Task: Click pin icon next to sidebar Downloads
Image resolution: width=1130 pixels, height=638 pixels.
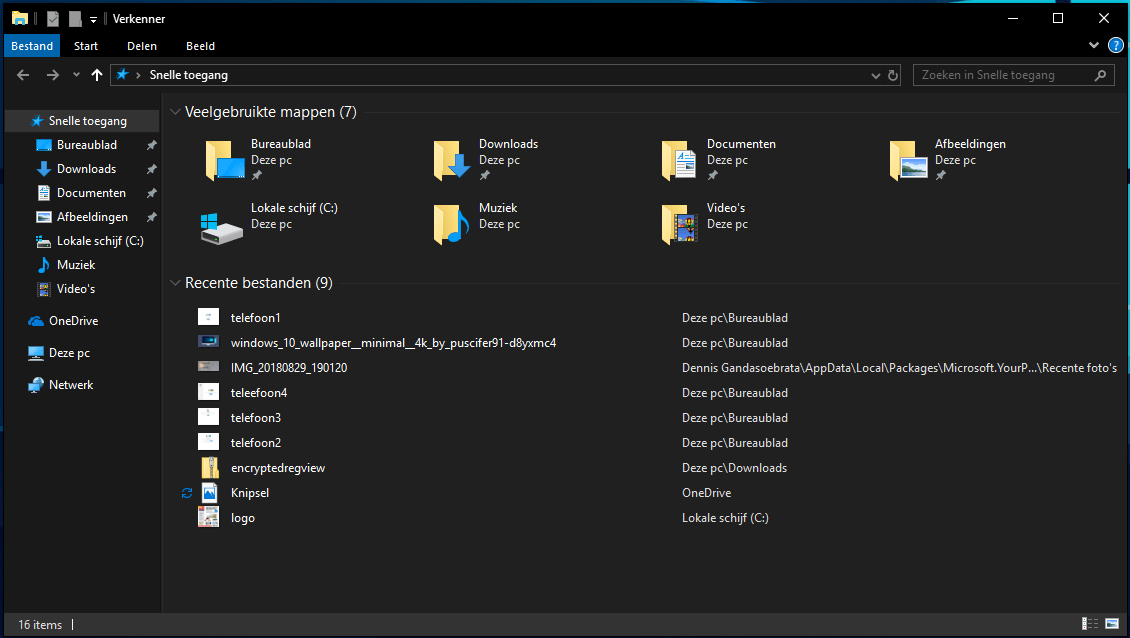Action: 151,169
